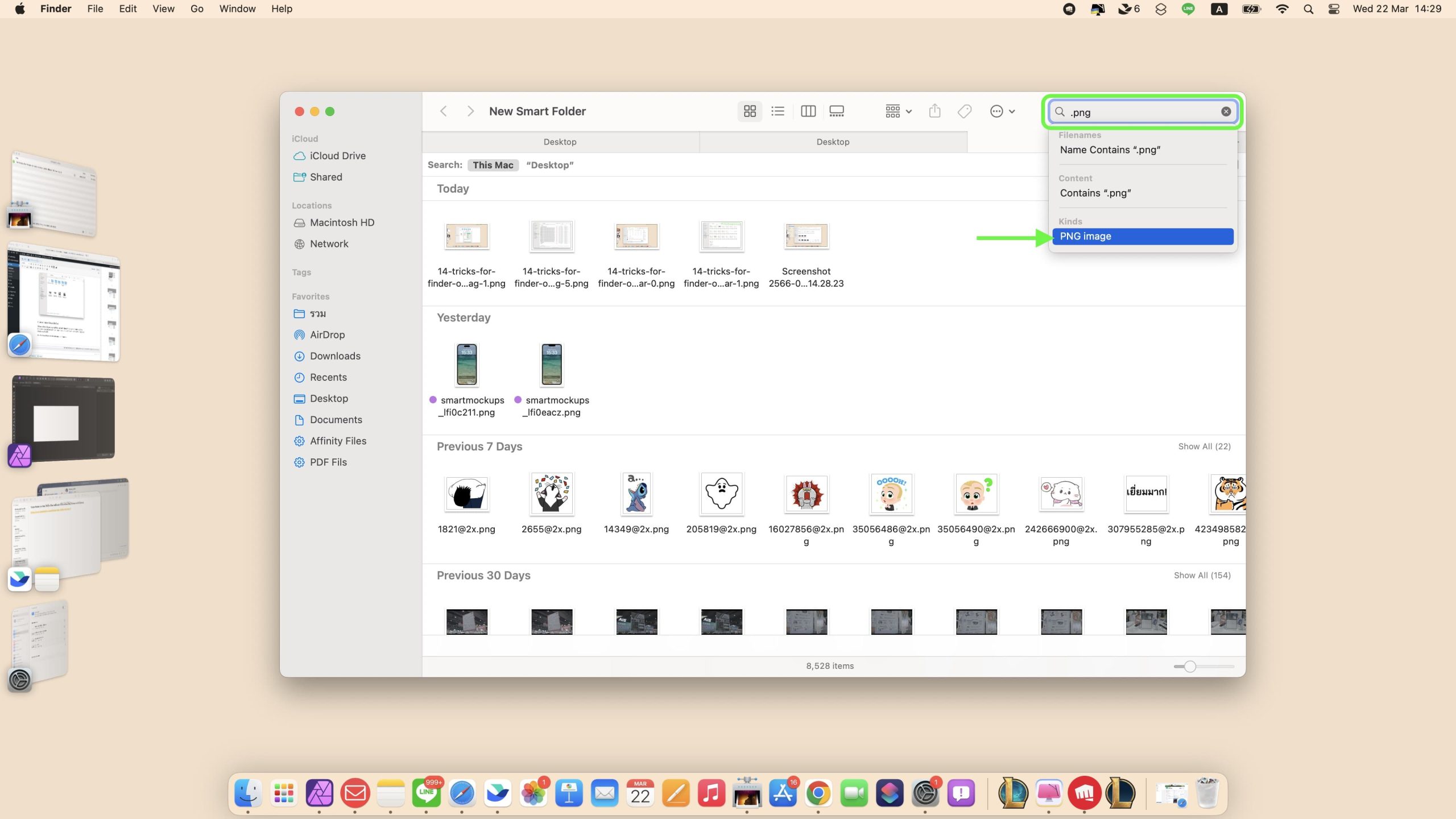
Task: Clear the search field text
Action: click(x=1226, y=112)
